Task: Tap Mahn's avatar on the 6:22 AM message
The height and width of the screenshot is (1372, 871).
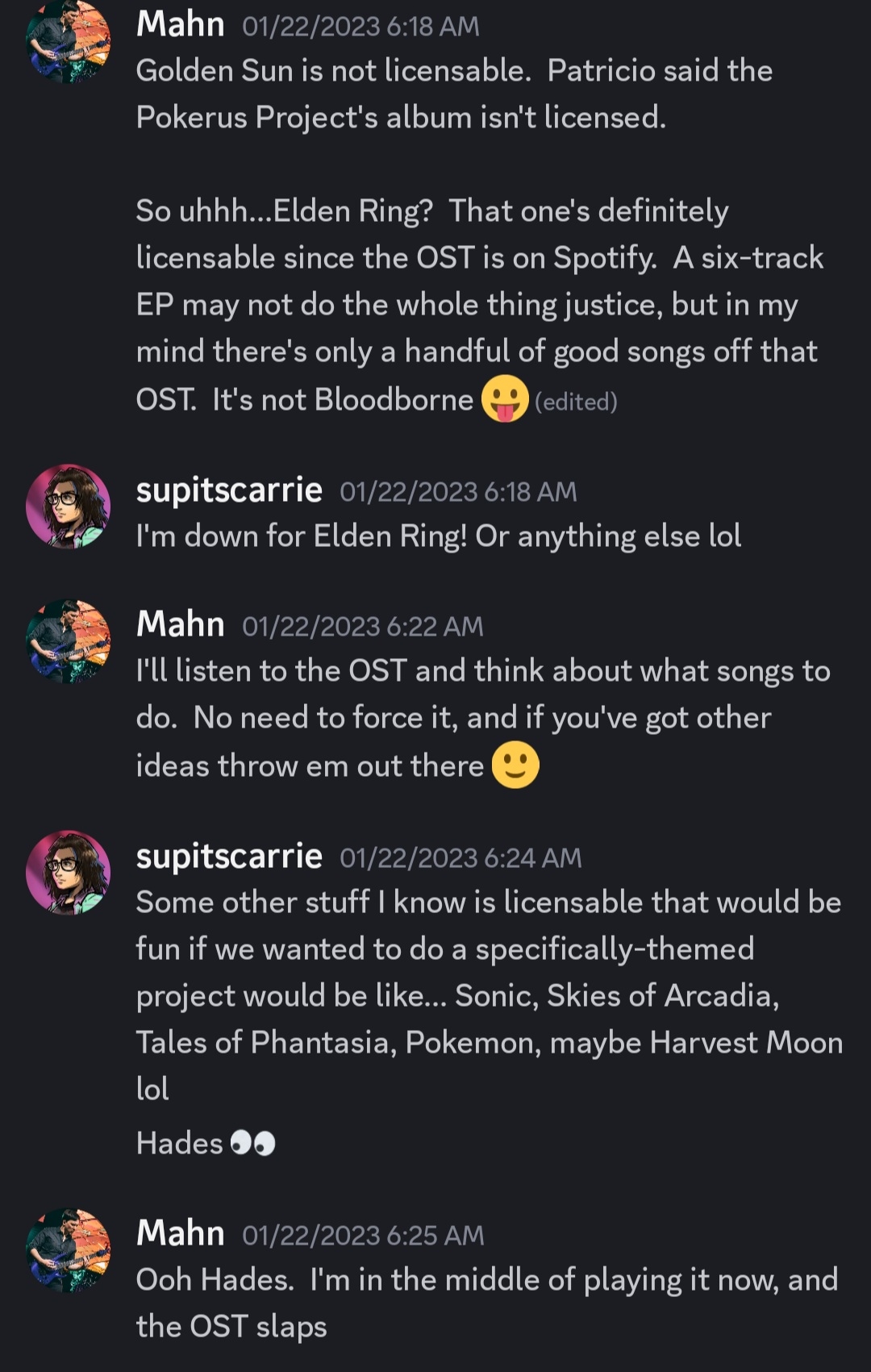Action: click(x=69, y=640)
